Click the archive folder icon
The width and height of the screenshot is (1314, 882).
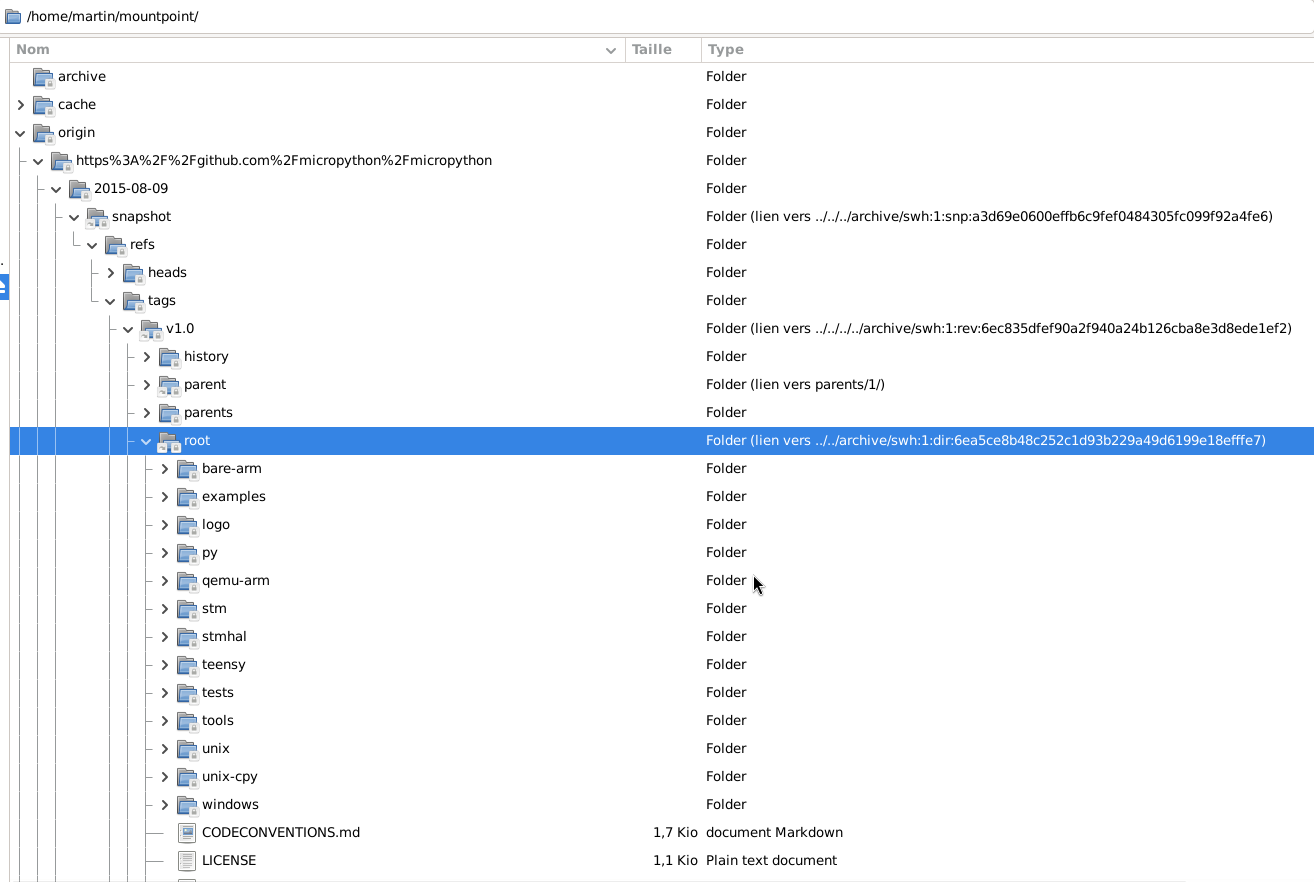(x=42, y=77)
